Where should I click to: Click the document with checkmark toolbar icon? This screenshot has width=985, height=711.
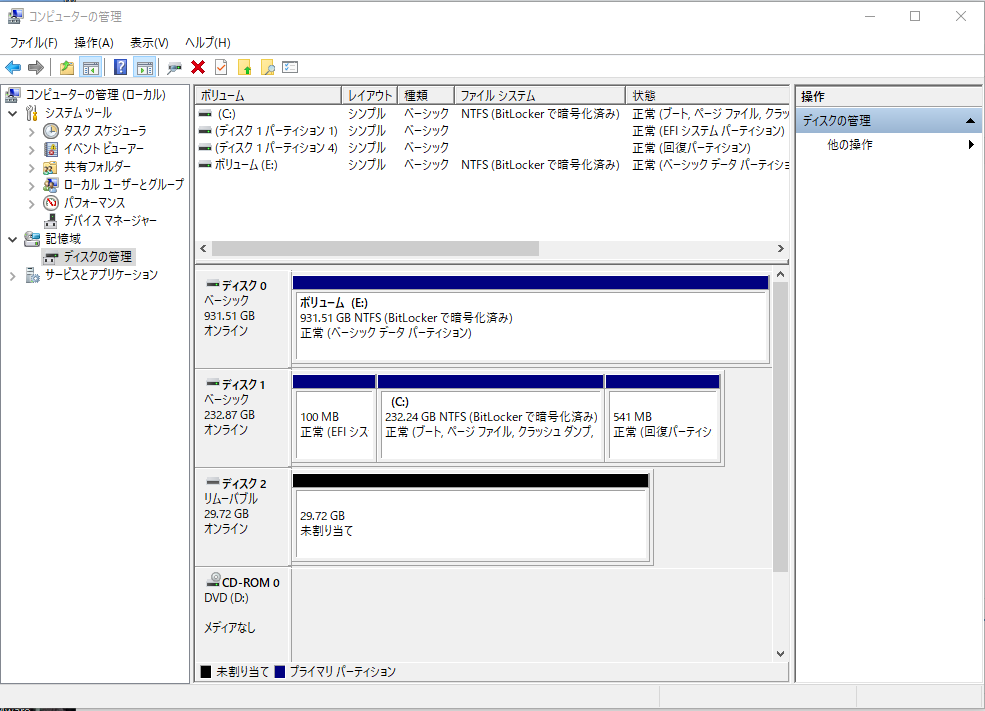pos(221,67)
